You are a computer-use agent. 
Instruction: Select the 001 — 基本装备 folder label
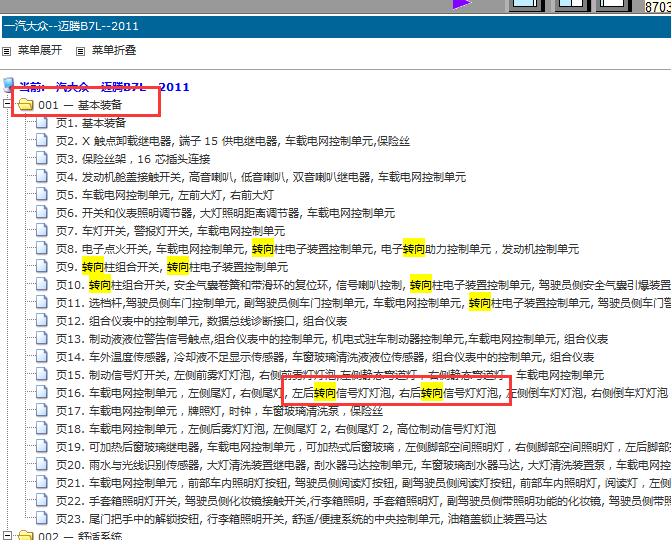[80, 105]
